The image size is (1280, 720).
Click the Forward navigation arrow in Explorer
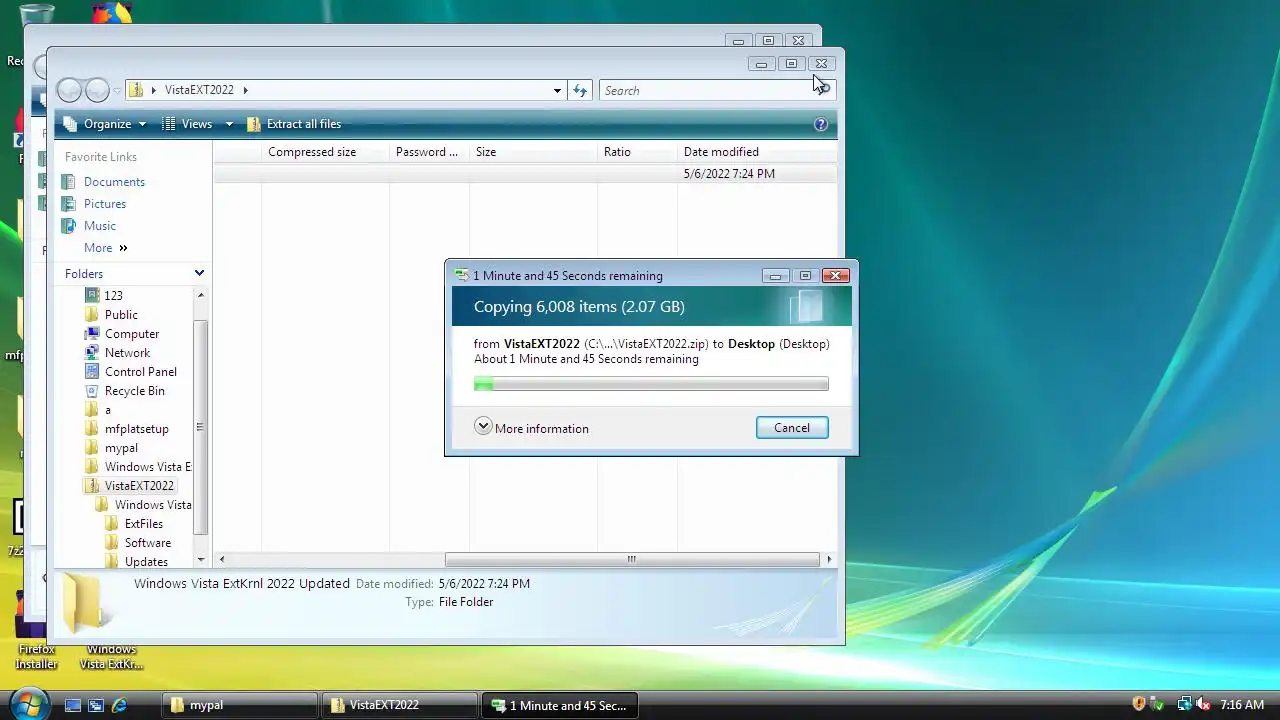[x=97, y=90]
